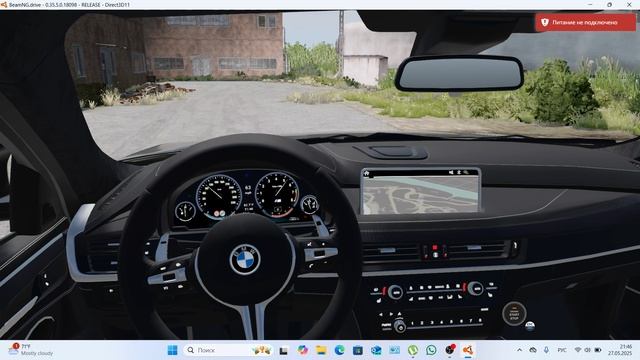The width and height of the screenshot is (640, 360).
Task: Select radio preset button 1
Action: [412, 323]
